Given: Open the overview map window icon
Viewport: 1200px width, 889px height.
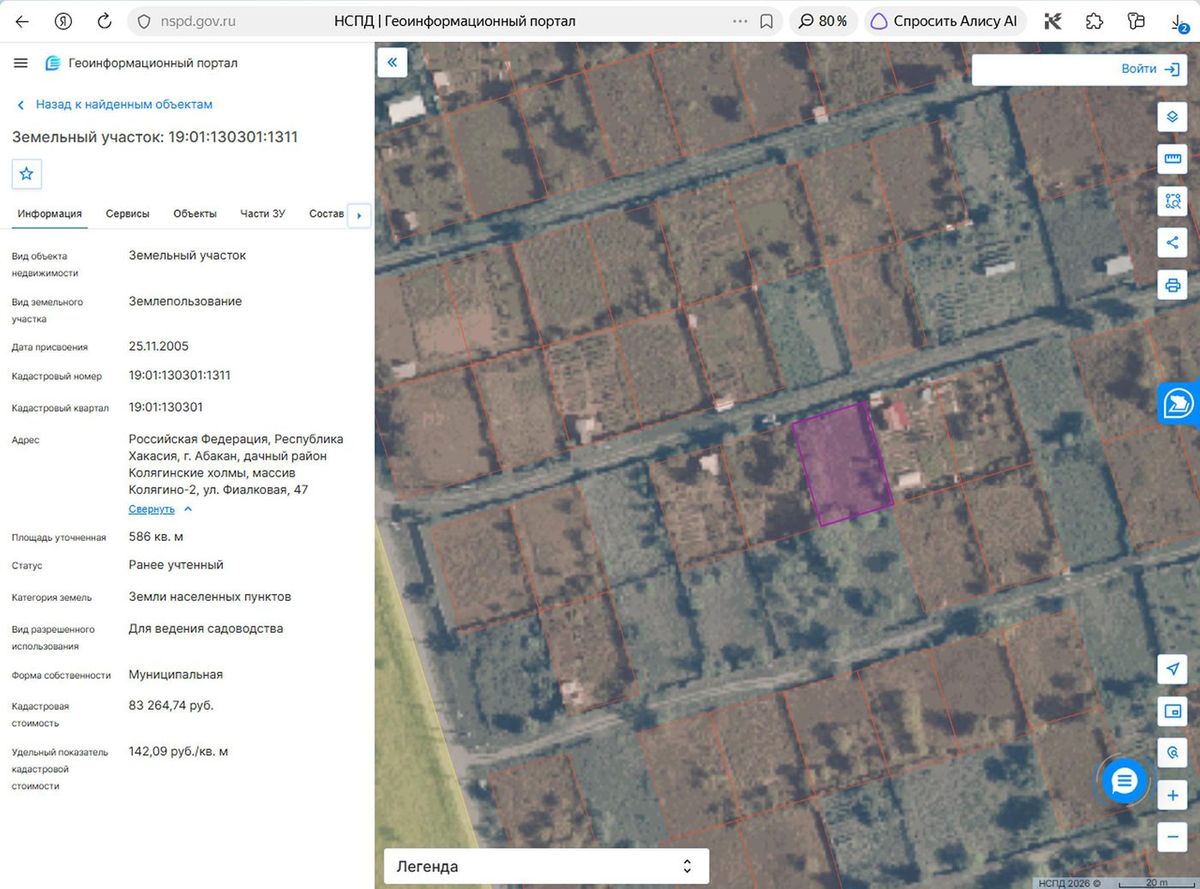Looking at the screenshot, I should tap(1172, 711).
